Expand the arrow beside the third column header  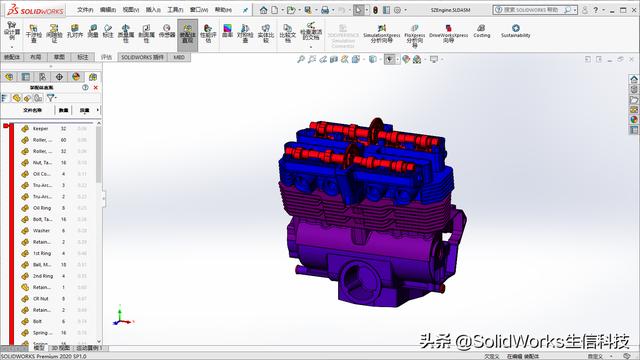point(98,110)
